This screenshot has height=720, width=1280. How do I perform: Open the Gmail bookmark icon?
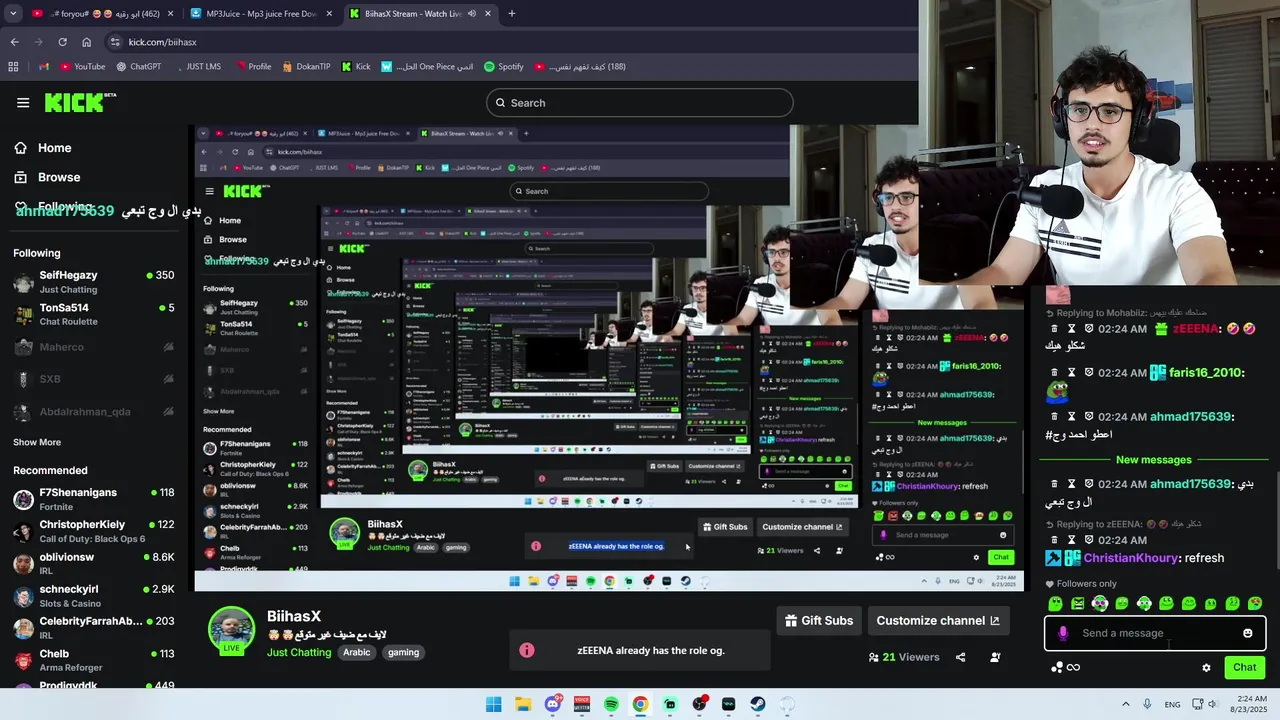[x=43, y=67]
